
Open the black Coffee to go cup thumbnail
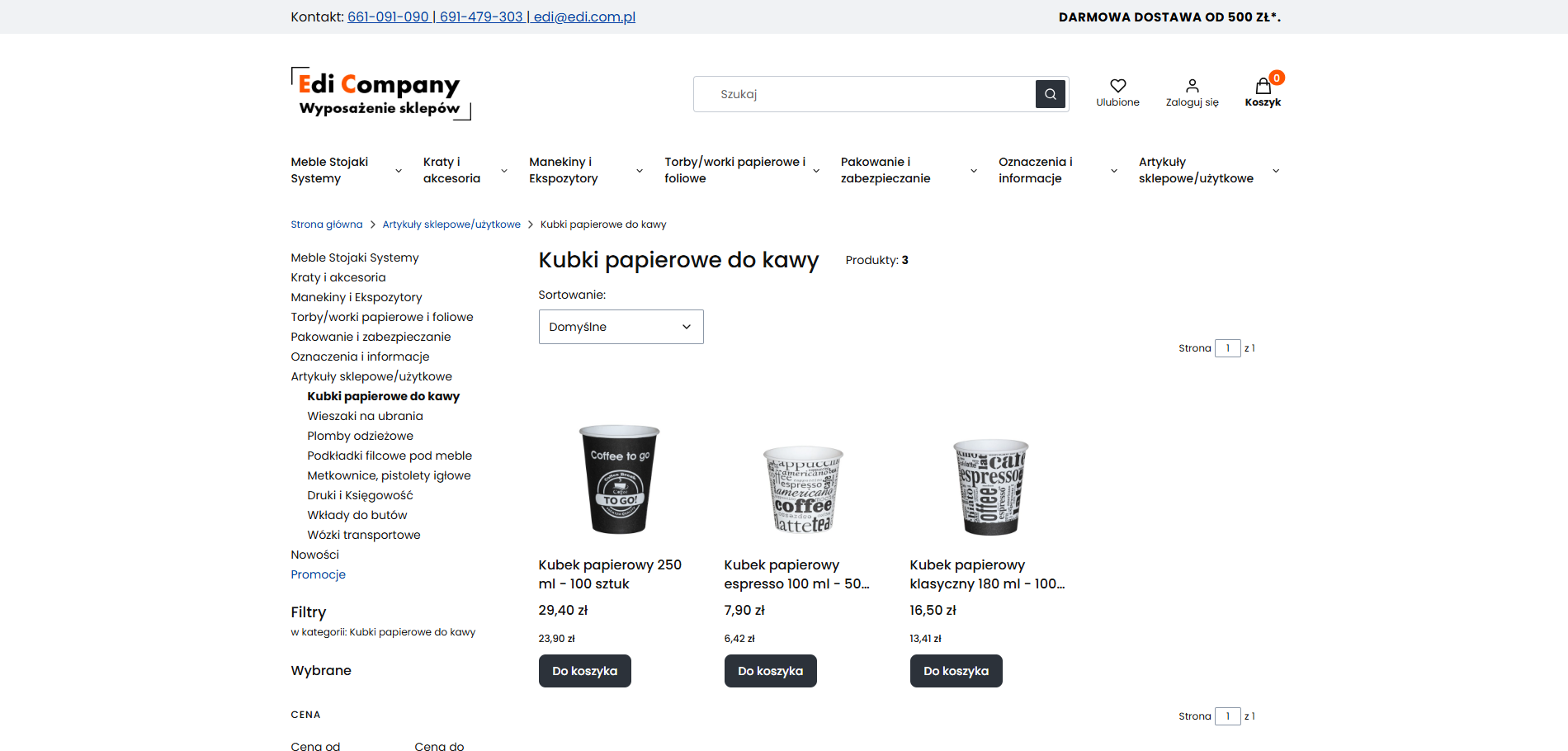click(x=620, y=479)
